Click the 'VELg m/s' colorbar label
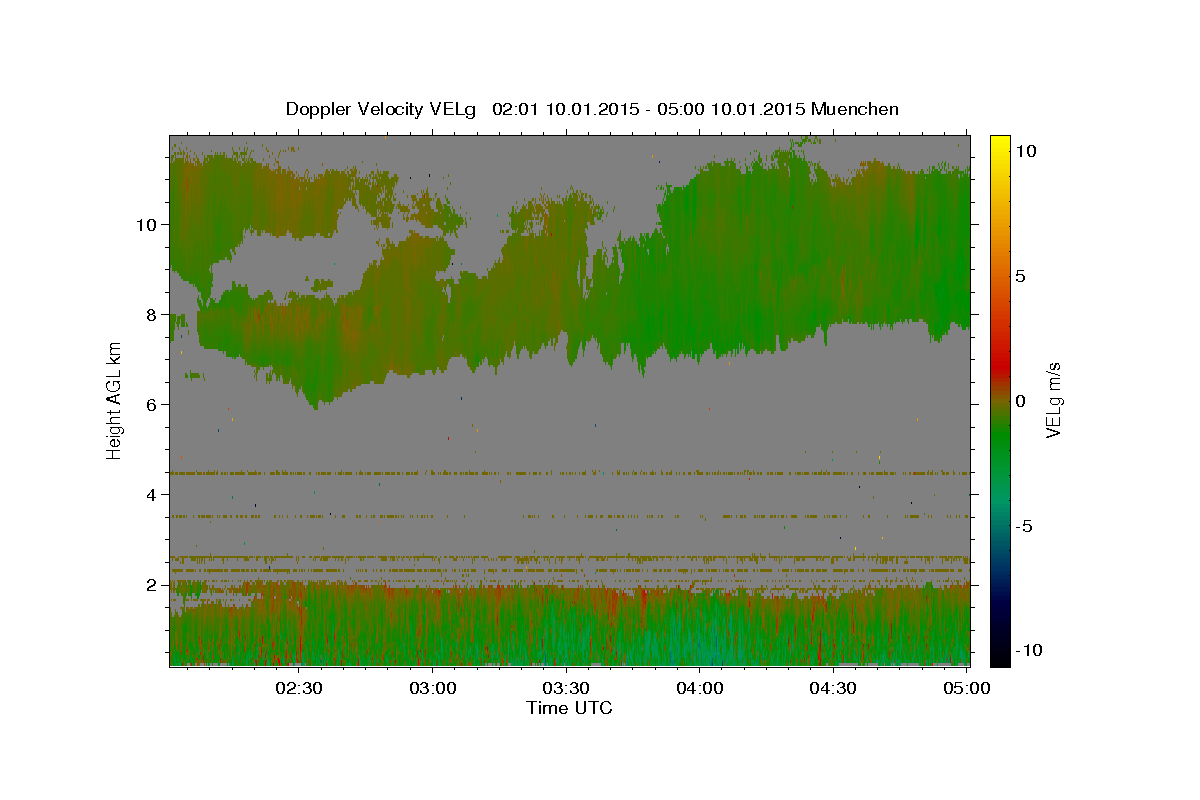 click(x=1053, y=400)
